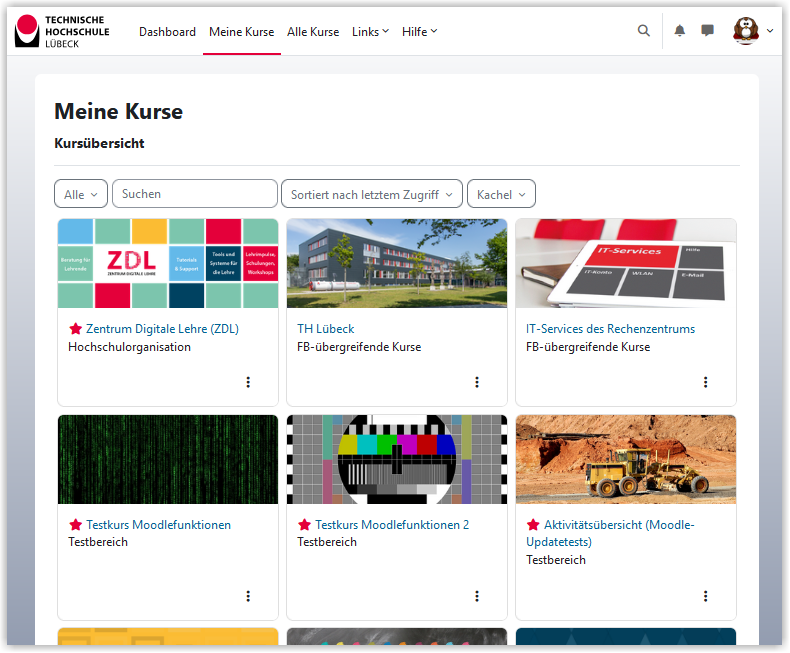Open the search magnifier icon
Screen dimensions: 790x653
coord(643,31)
